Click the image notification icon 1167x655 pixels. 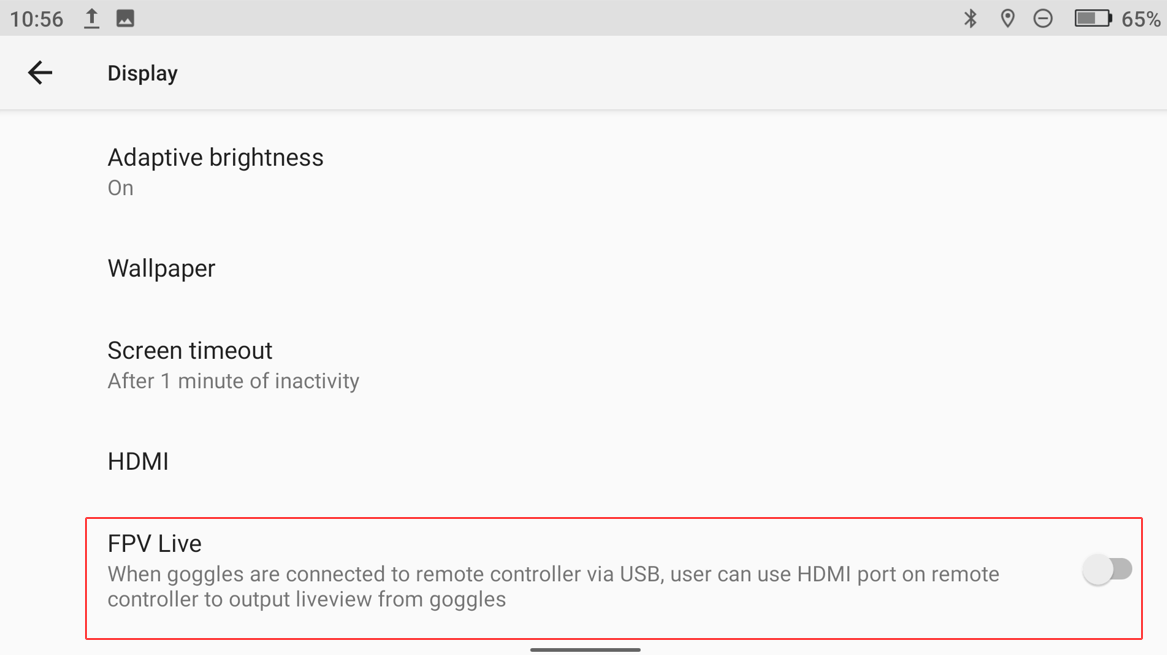click(125, 18)
